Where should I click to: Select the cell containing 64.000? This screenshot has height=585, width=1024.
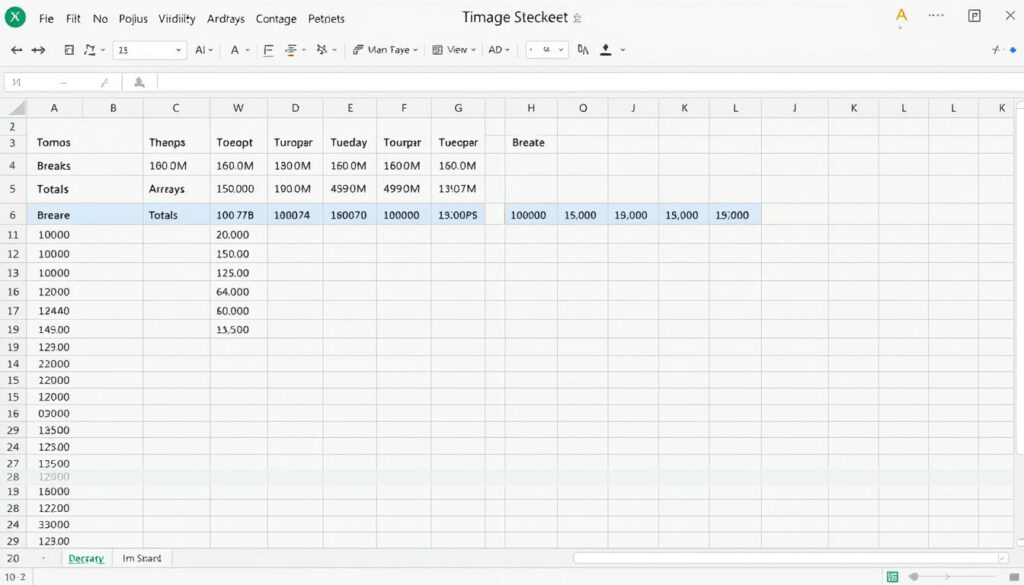[x=238, y=292]
